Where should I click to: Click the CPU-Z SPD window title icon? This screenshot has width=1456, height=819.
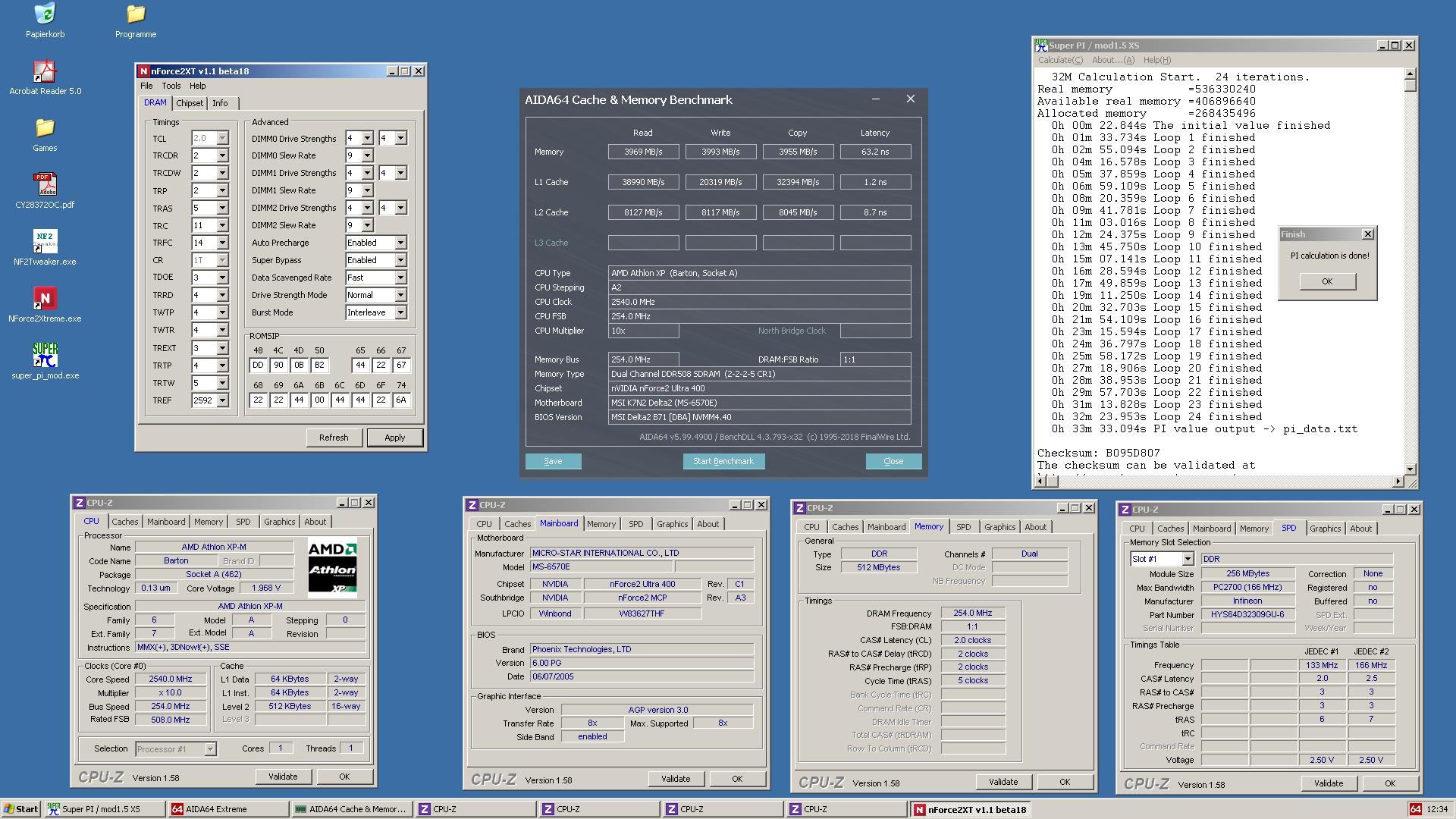pyautogui.click(x=1125, y=510)
